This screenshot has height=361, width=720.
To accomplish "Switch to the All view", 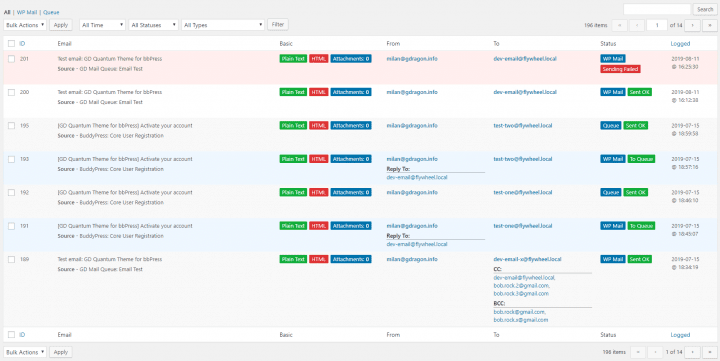I will click(x=7, y=12).
